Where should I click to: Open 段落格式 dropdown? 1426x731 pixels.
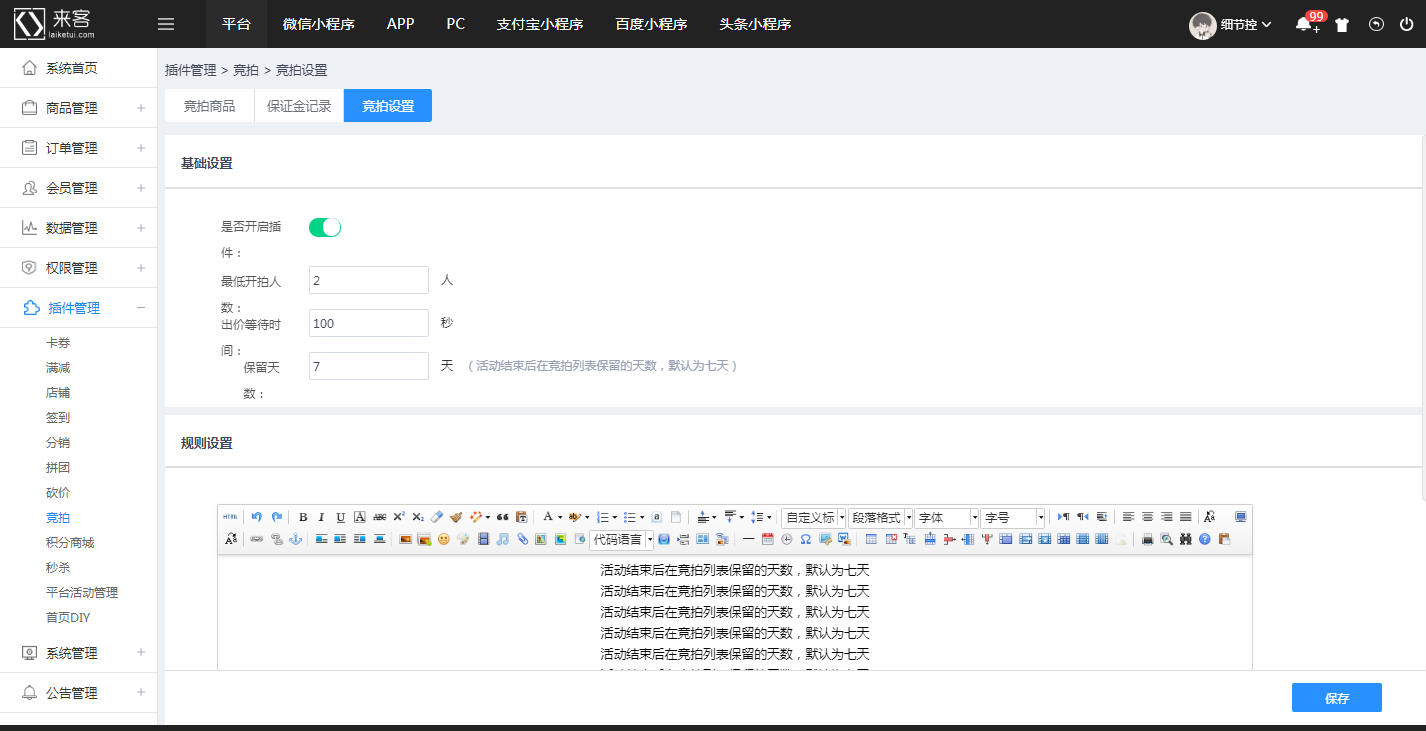coord(880,518)
